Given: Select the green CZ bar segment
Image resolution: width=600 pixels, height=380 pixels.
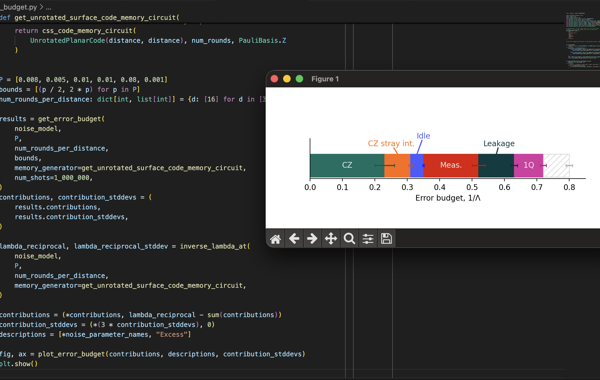Looking at the screenshot, I should 347,165.
